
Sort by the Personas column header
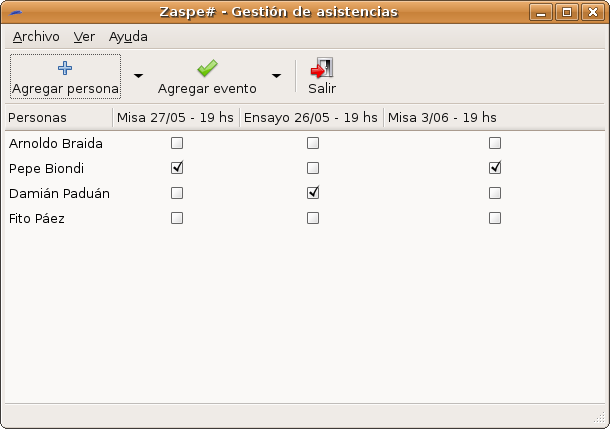point(56,118)
